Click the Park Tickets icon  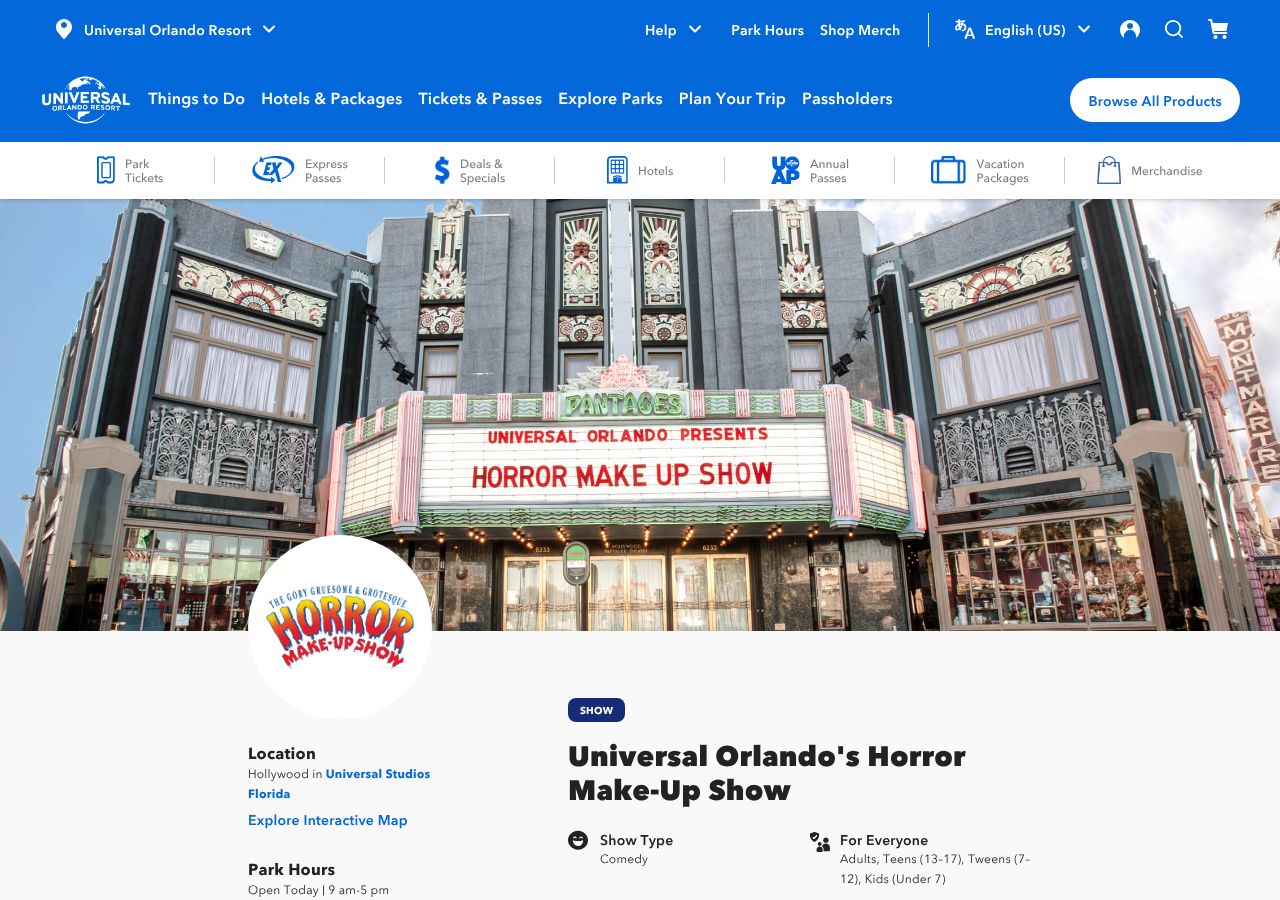click(106, 170)
